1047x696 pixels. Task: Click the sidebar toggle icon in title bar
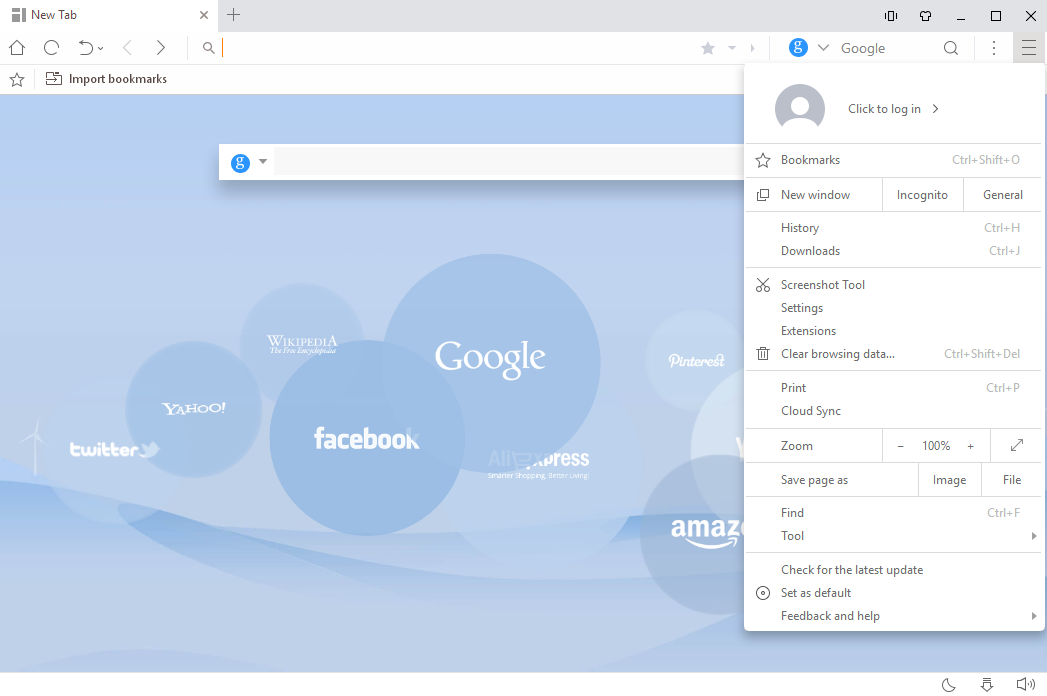click(891, 16)
